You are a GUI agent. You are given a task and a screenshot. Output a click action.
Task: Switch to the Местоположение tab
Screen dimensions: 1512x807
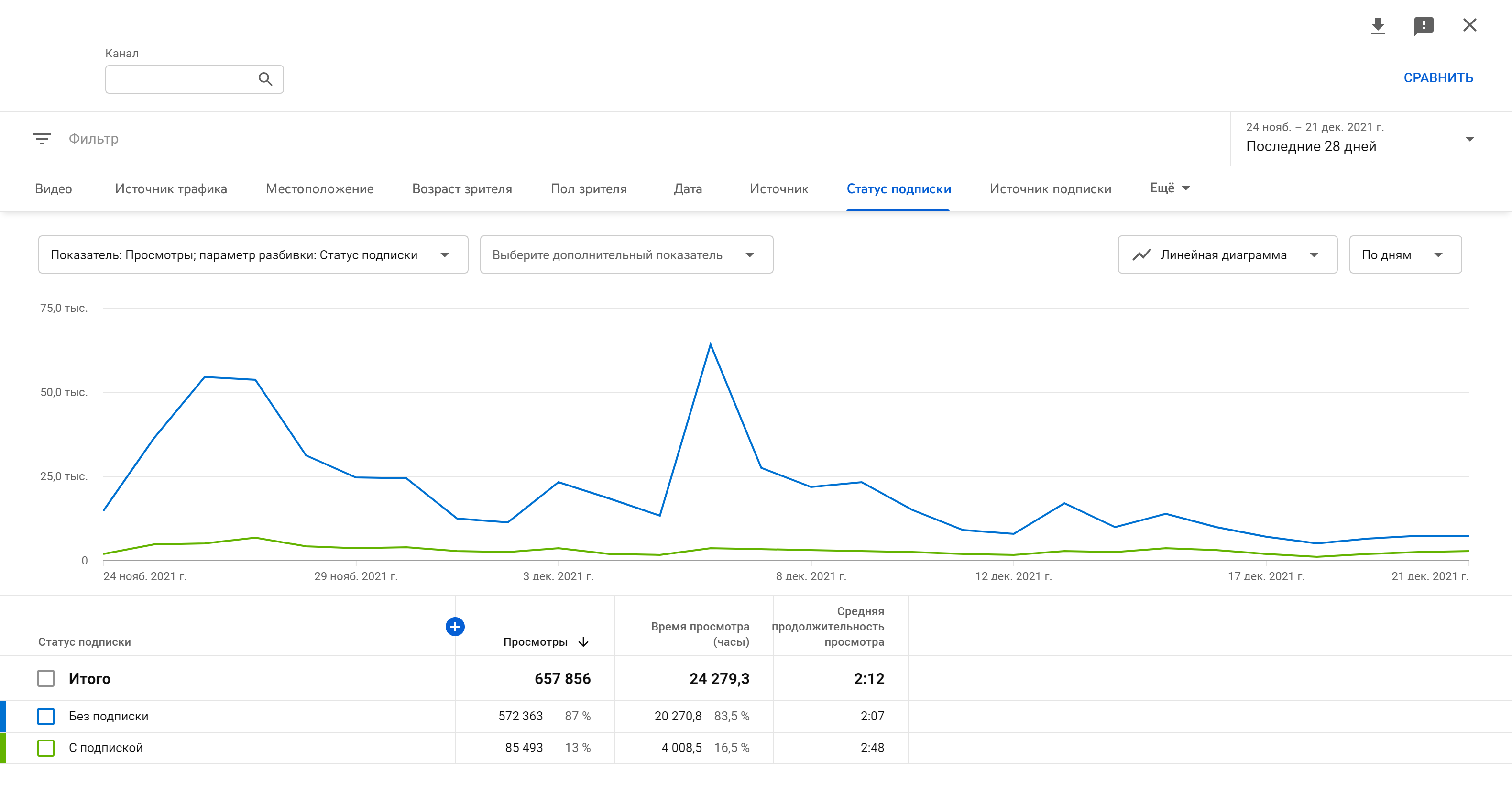[319, 189]
